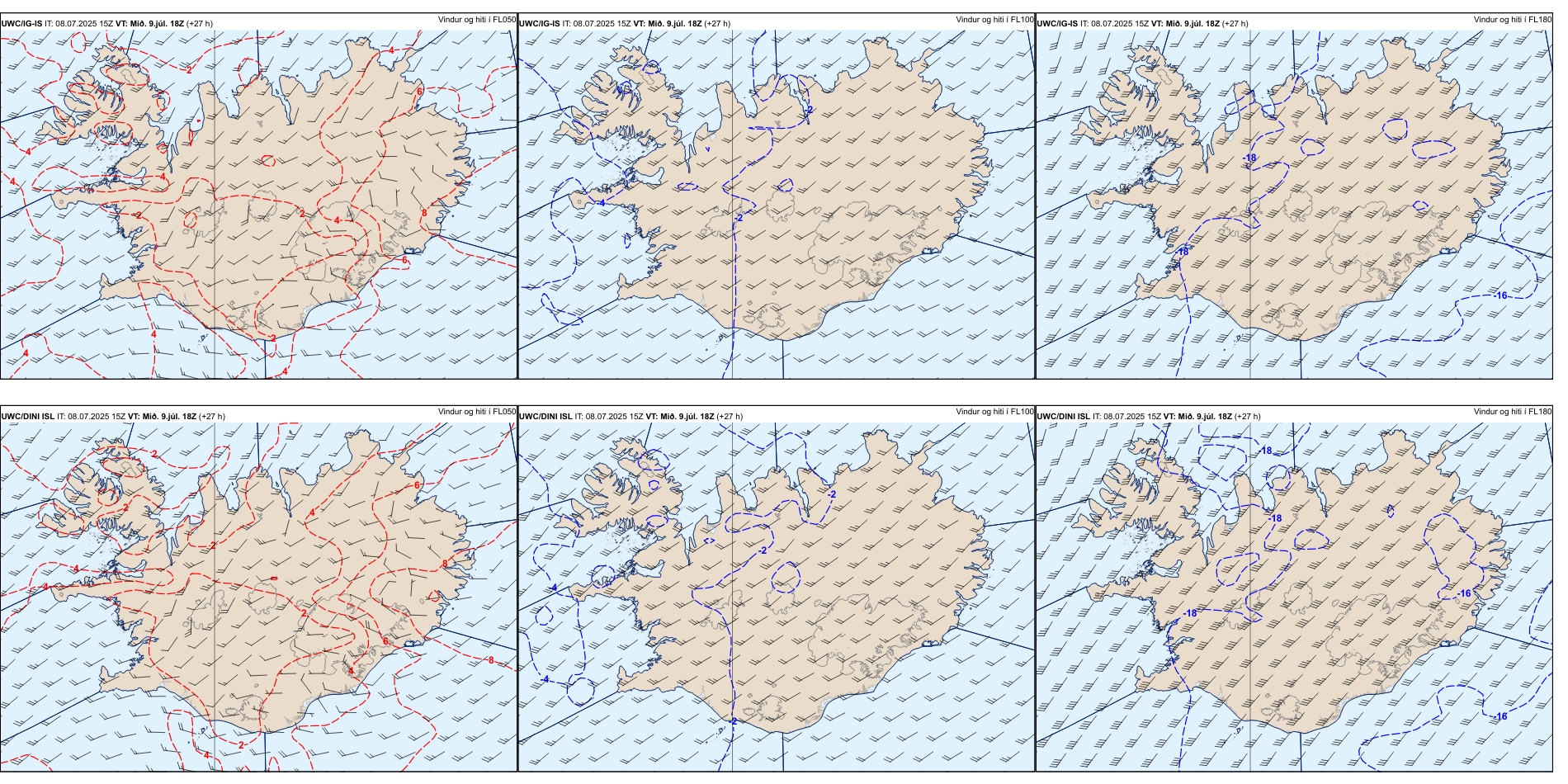Click "Vindur og hiti í FL050" title on DINI ISL panel
1568x784 pixels.
point(477,412)
